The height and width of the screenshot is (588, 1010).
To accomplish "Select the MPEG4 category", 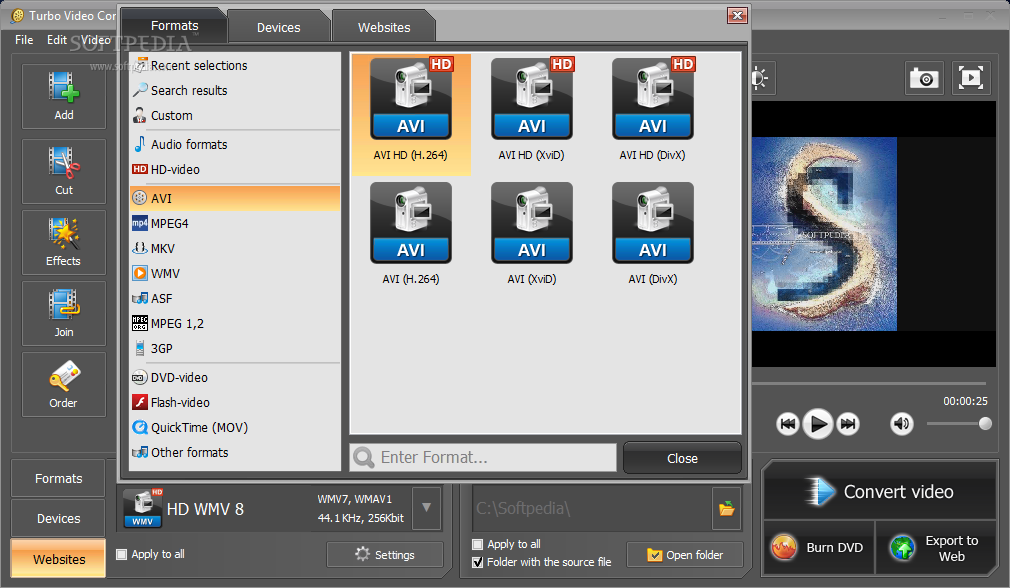I will 234,223.
